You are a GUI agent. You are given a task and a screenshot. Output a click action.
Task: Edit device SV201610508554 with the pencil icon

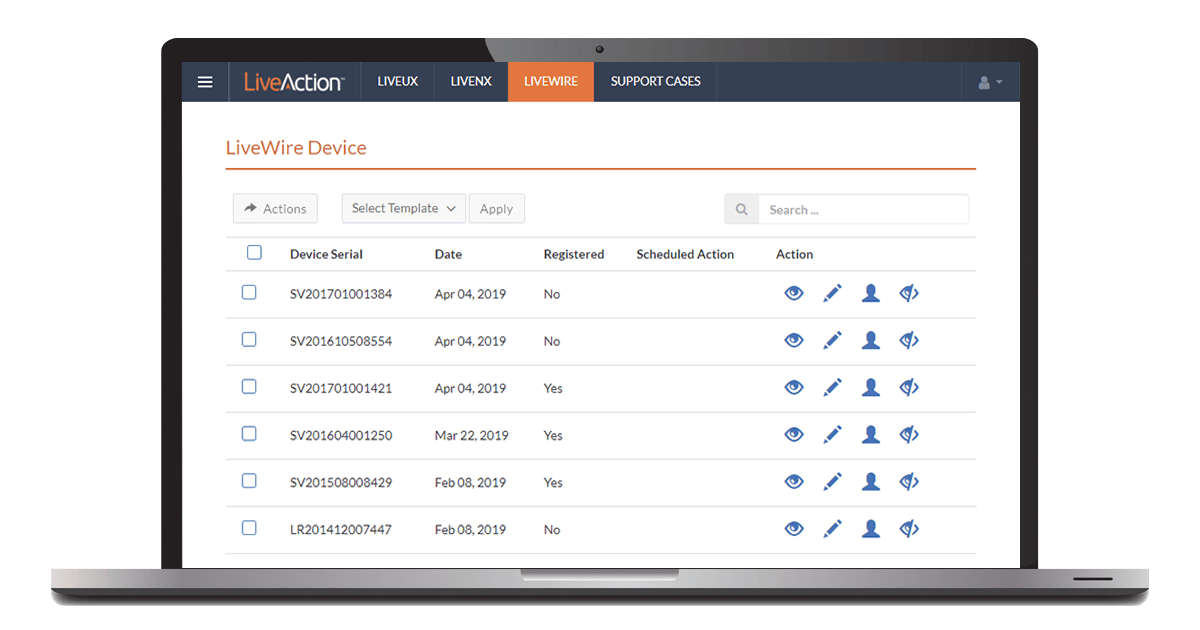tap(832, 340)
